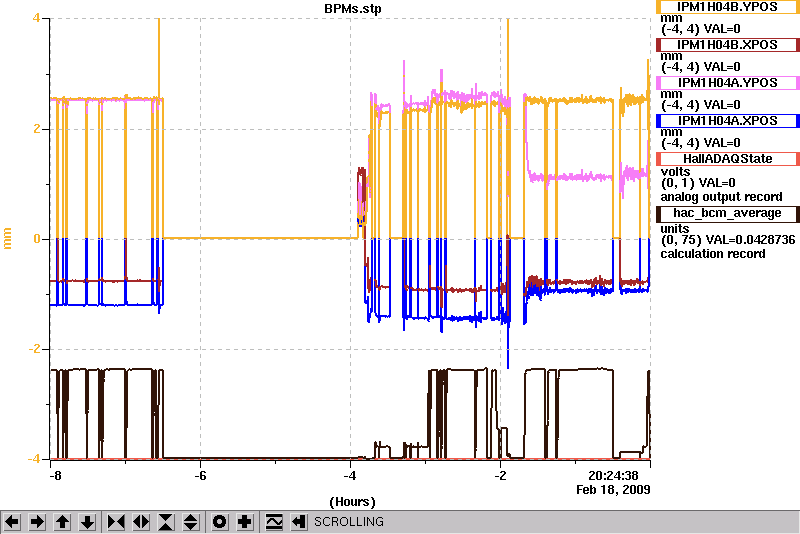This screenshot has width=800, height=534.
Task: Pan the plot left with the left-arrow icon
Action: tap(12, 522)
